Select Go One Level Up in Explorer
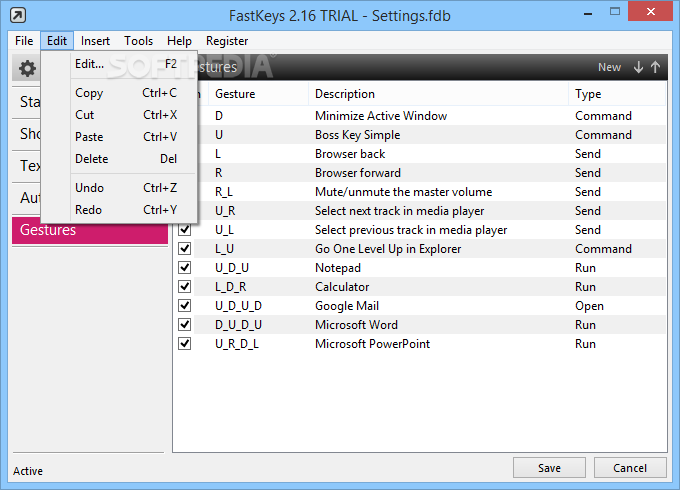Screen dimensions: 680x490 click(388, 249)
